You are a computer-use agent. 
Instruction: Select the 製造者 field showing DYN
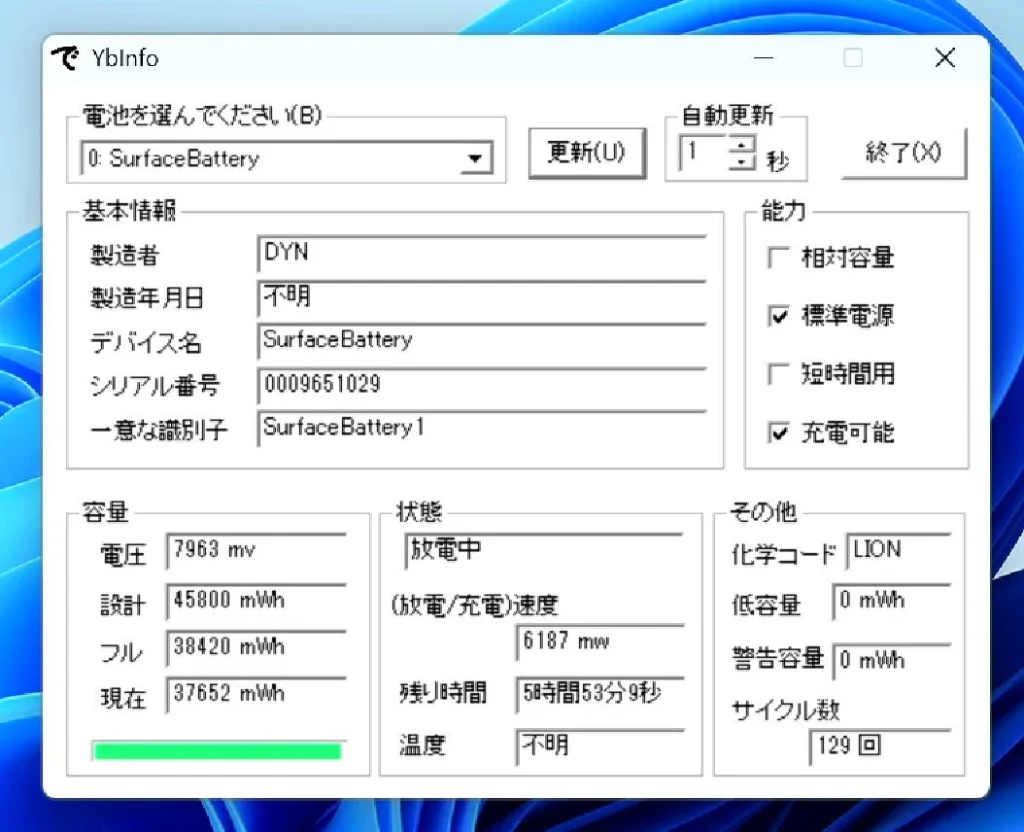pyautogui.click(x=480, y=253)
